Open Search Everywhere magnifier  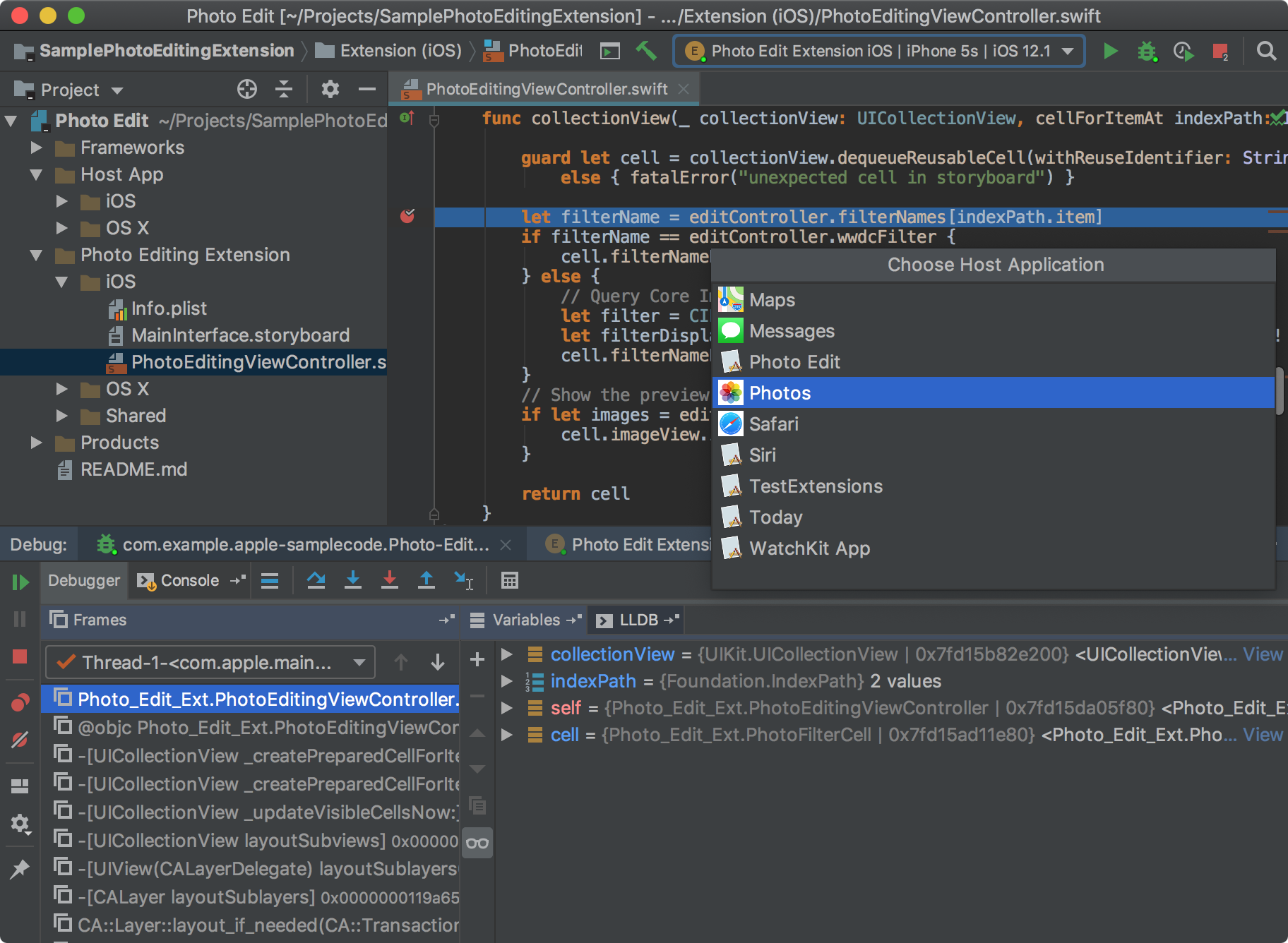pos(1266,51)
